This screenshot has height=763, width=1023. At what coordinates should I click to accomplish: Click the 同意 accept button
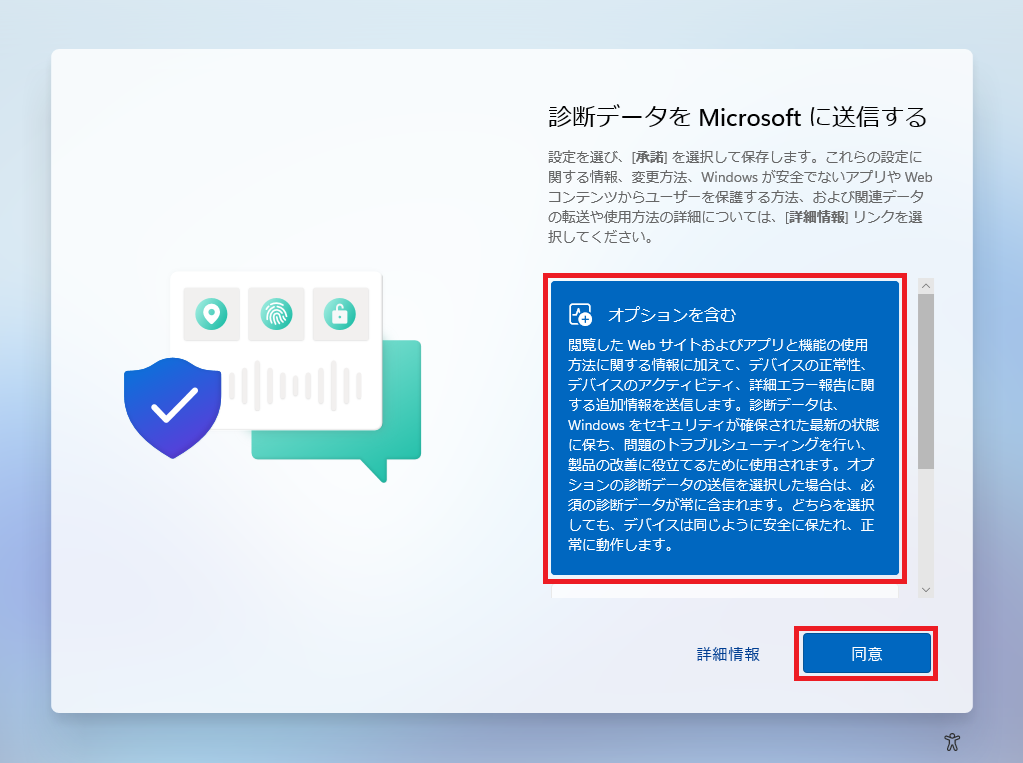866,653
